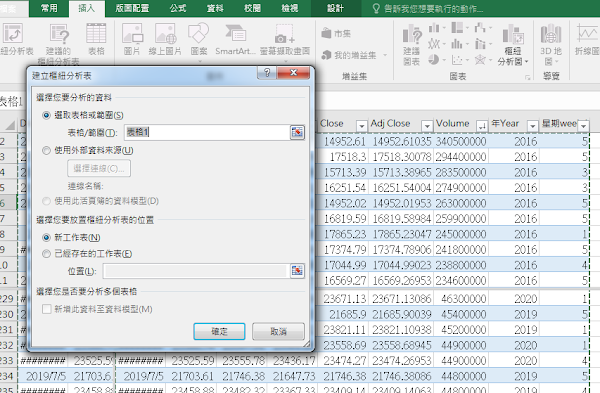Click the 確定 OK button
This screenshot has height=393, width=600.
coord(219,331)
